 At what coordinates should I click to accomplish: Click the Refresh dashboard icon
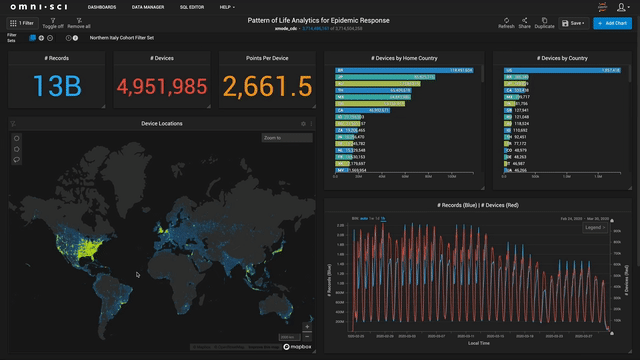click(x=506, y=23)
